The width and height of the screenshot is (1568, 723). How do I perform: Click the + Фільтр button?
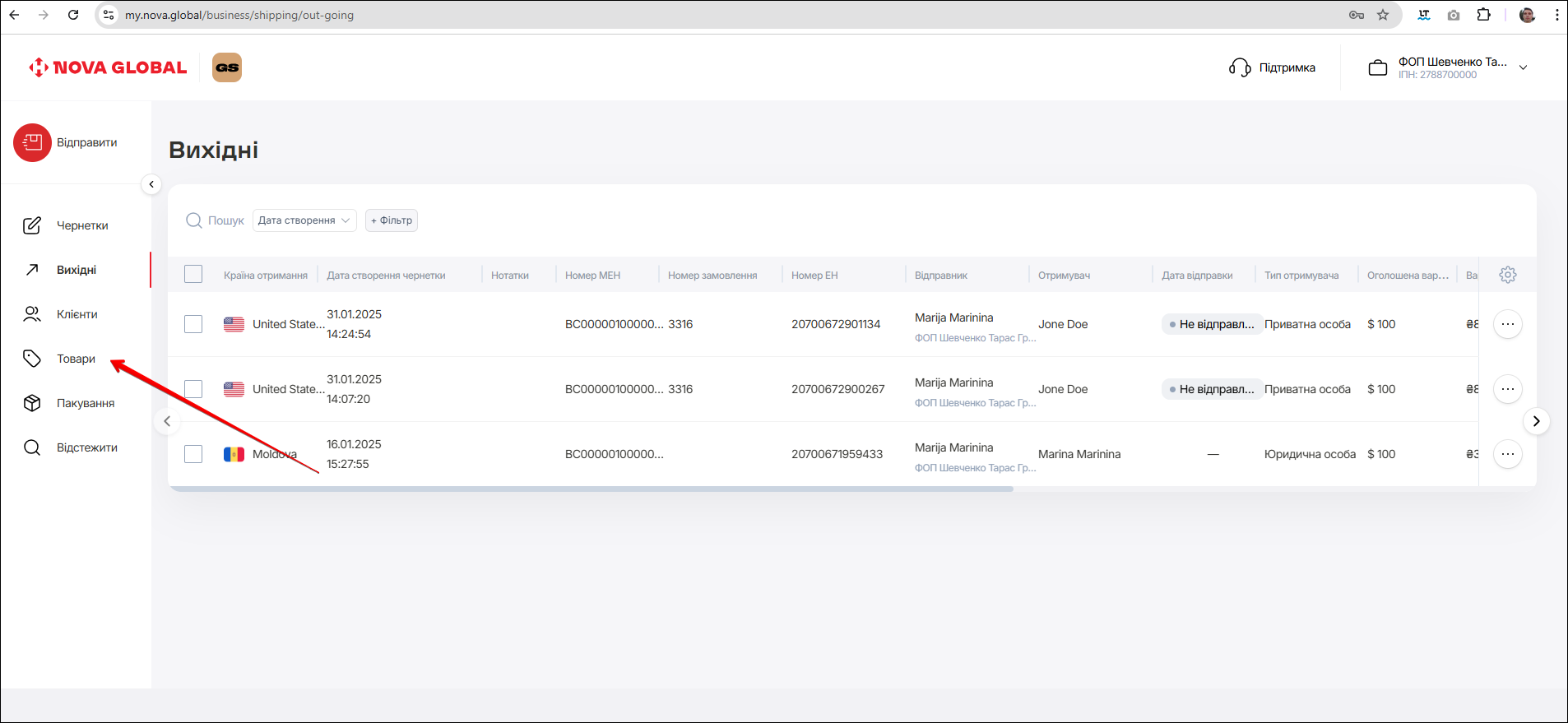tap(392, 220)
